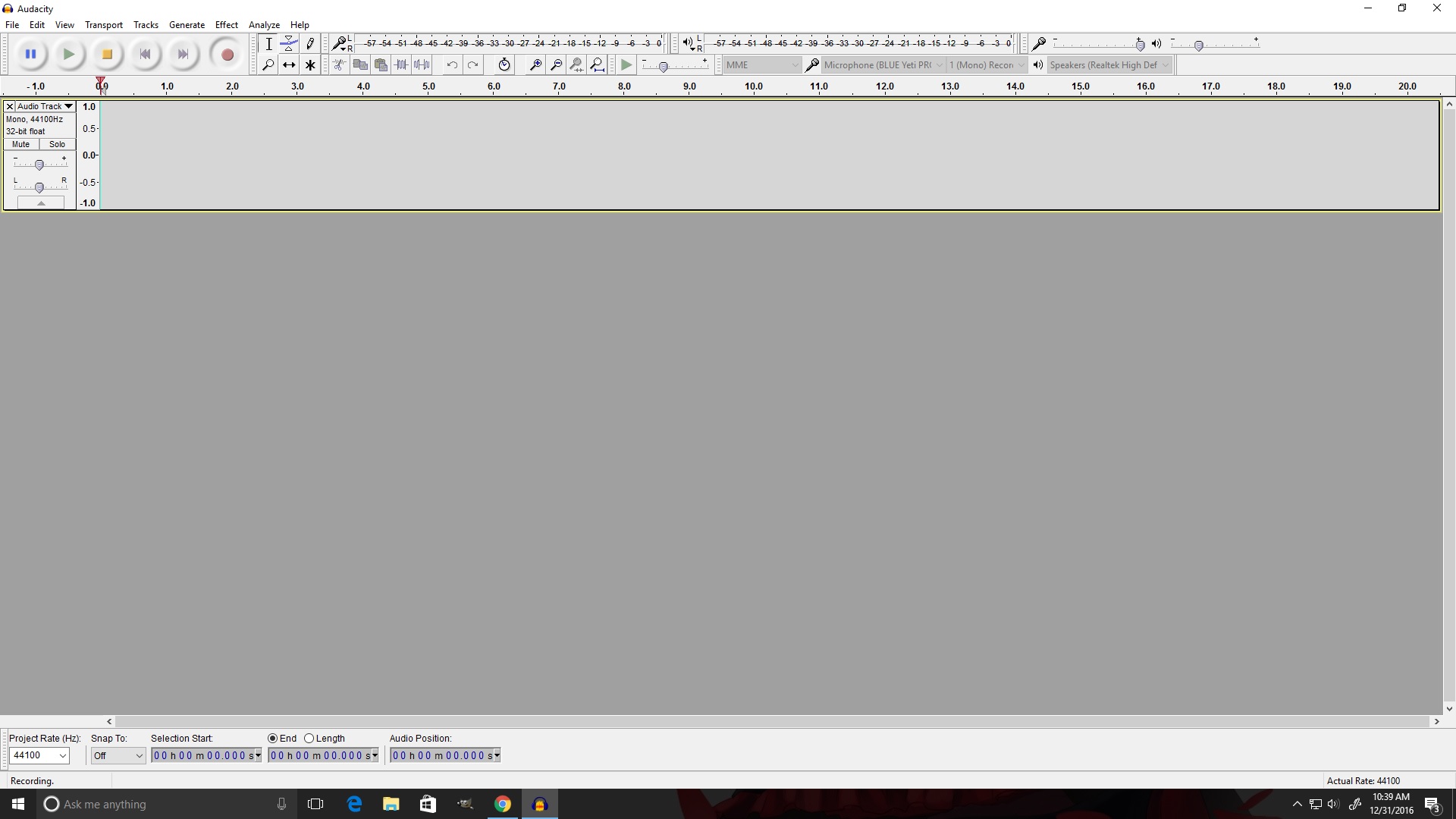
Task: Select the Length radio button
Action: (309, 738)
